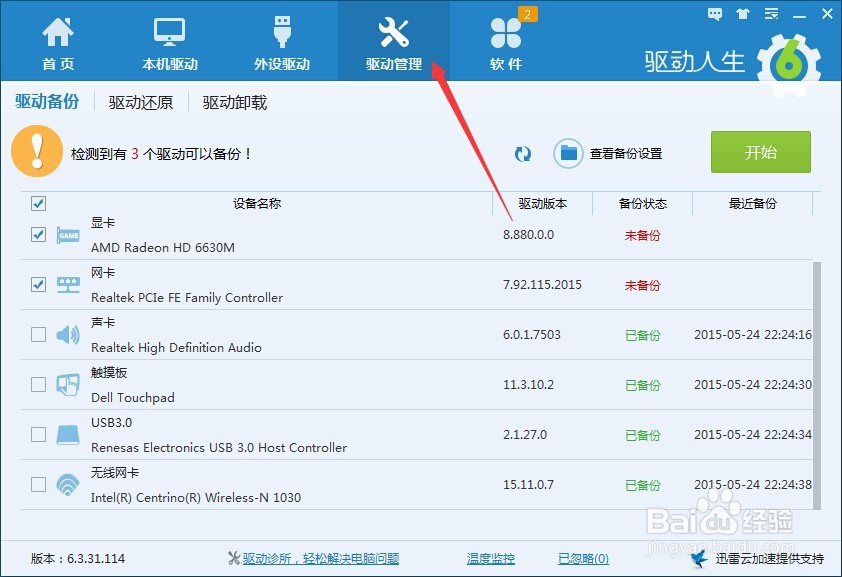Open backup settings via the folder icon
Screen dimensions: 842x577
pyautogui.click(x=567, y=153)
